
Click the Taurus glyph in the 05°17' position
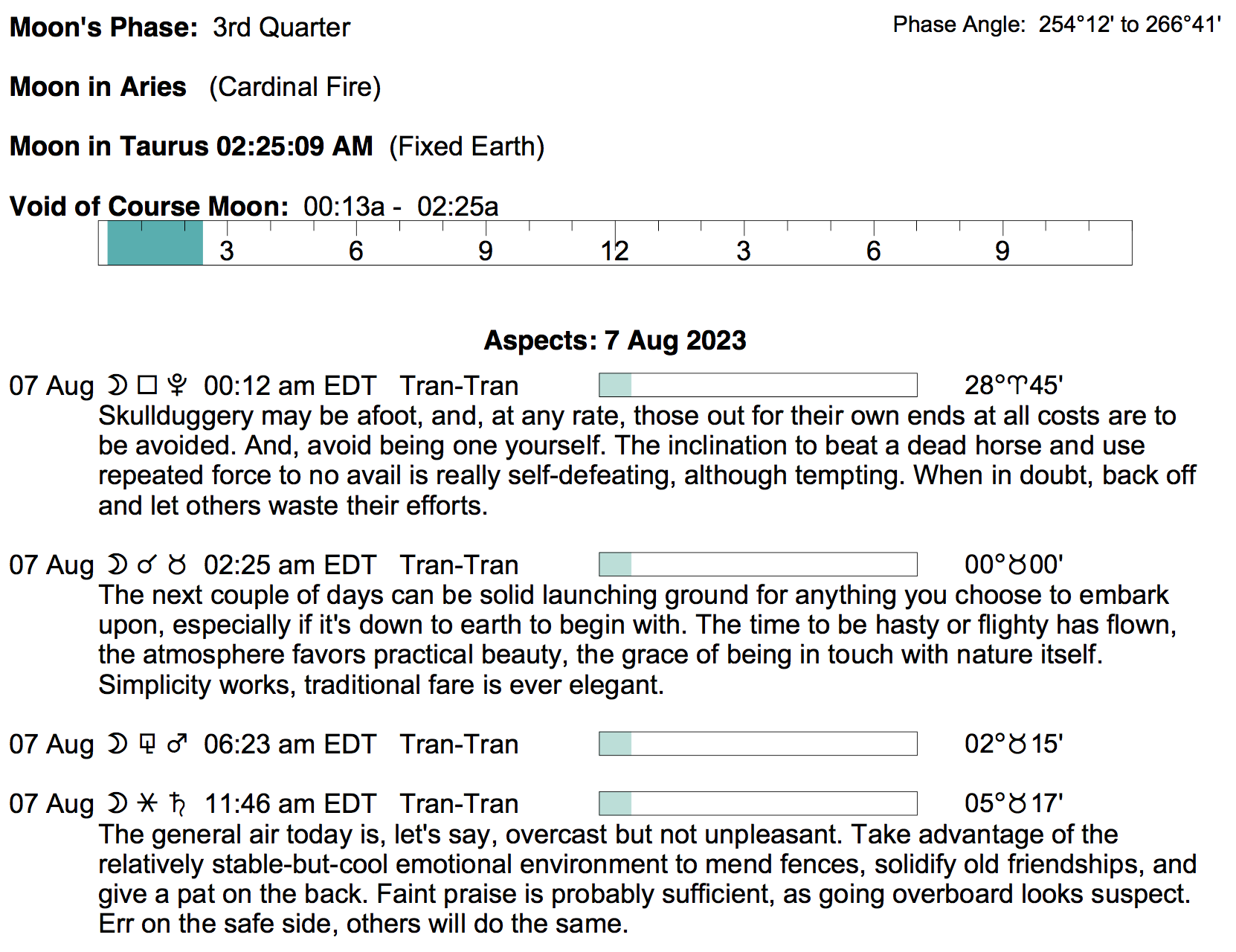tap(1017, 803)
